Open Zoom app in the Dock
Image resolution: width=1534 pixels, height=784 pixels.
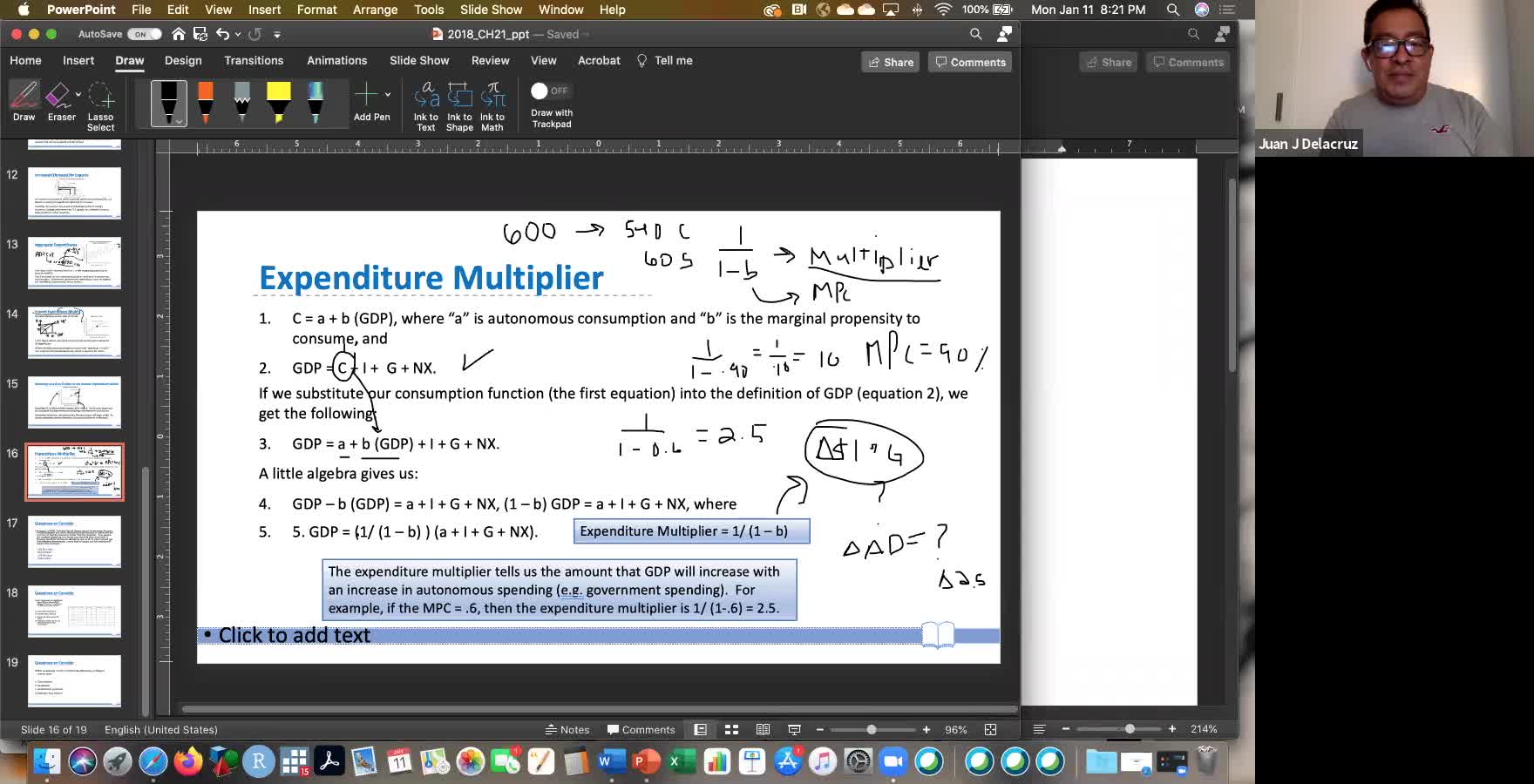coord(893,761)
